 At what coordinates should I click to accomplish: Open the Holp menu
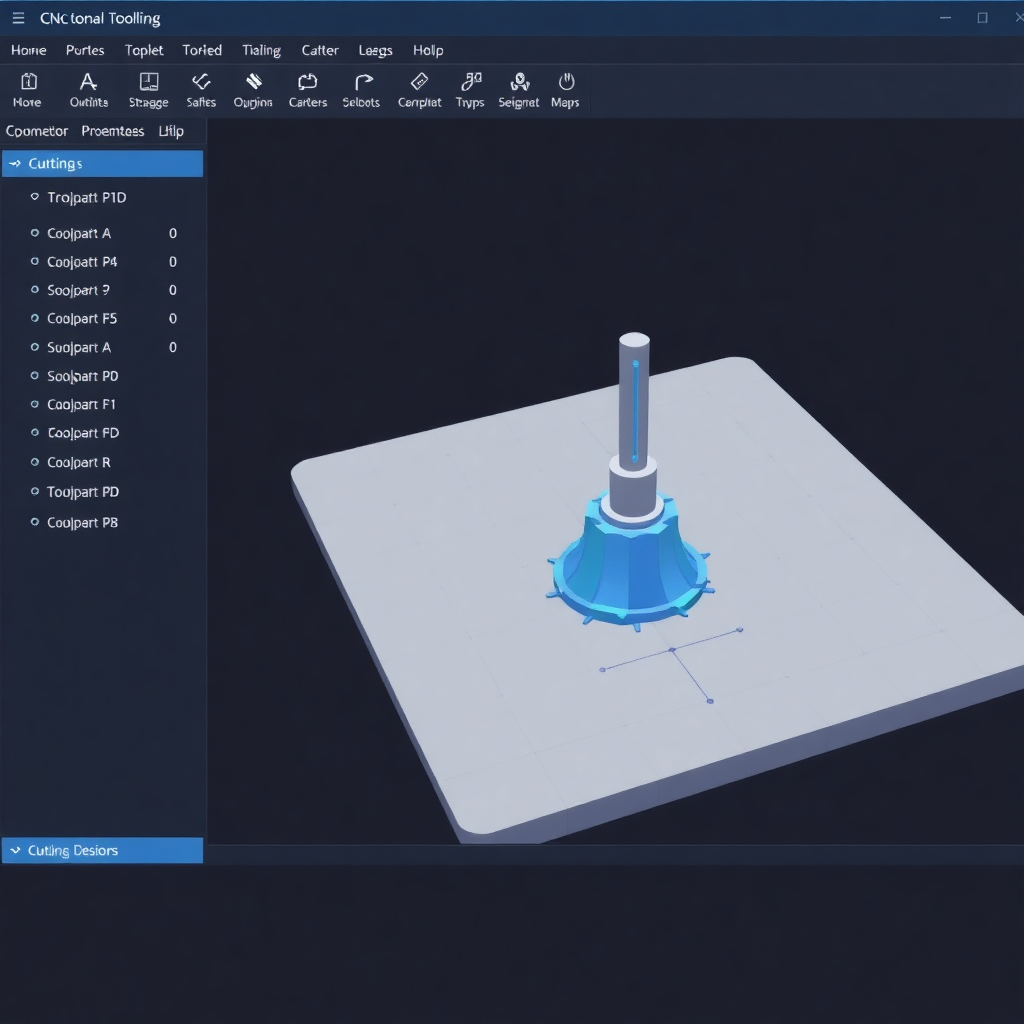[x=428, y=50]
